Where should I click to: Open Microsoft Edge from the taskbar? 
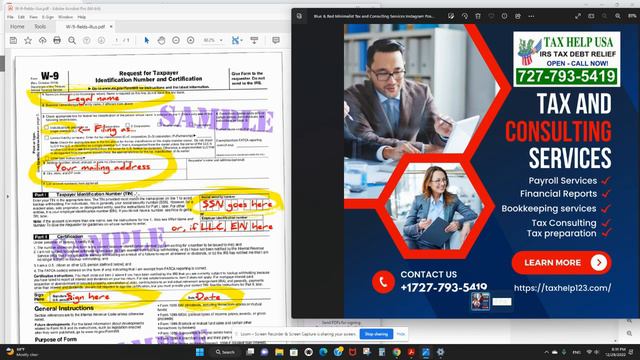[x=323, y=352]
